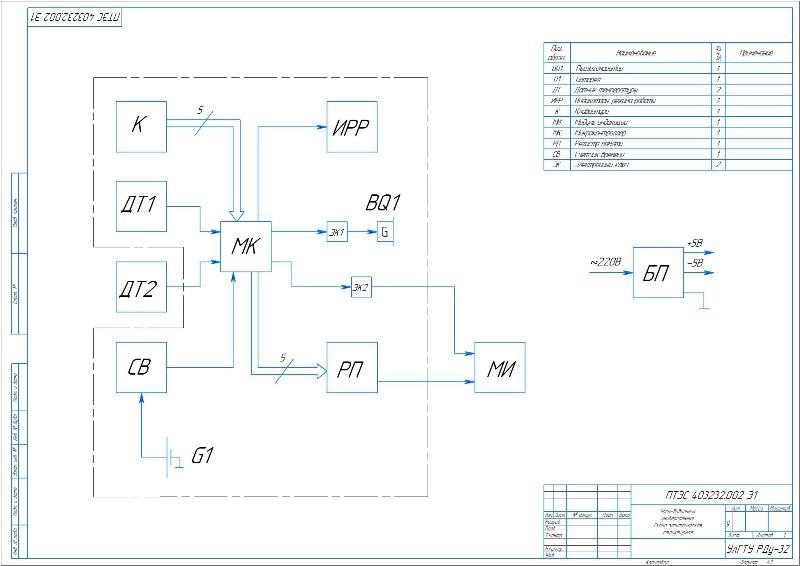
Task: Click the Примечание table header
Action: pos(757,53)
